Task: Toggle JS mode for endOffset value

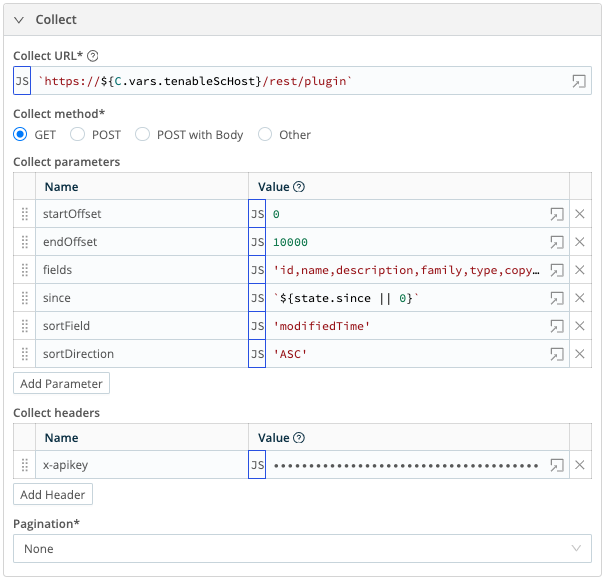Action: [257, 242]
